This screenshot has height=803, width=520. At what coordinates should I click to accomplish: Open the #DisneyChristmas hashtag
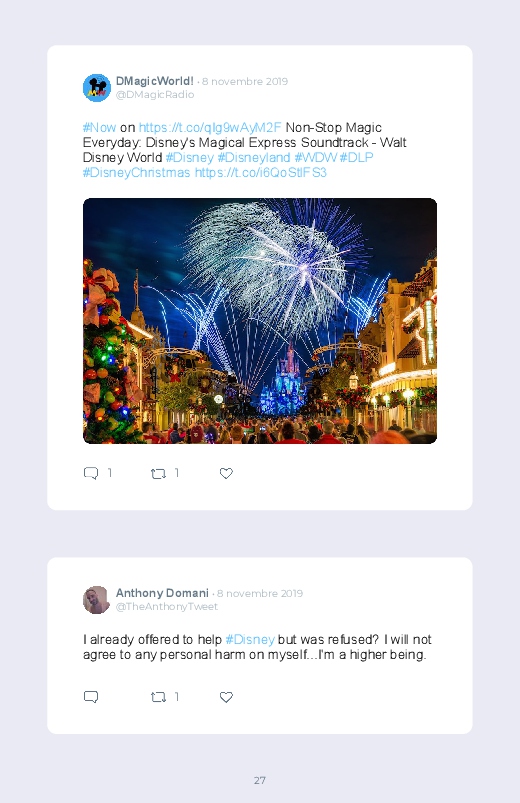[136, 173]
